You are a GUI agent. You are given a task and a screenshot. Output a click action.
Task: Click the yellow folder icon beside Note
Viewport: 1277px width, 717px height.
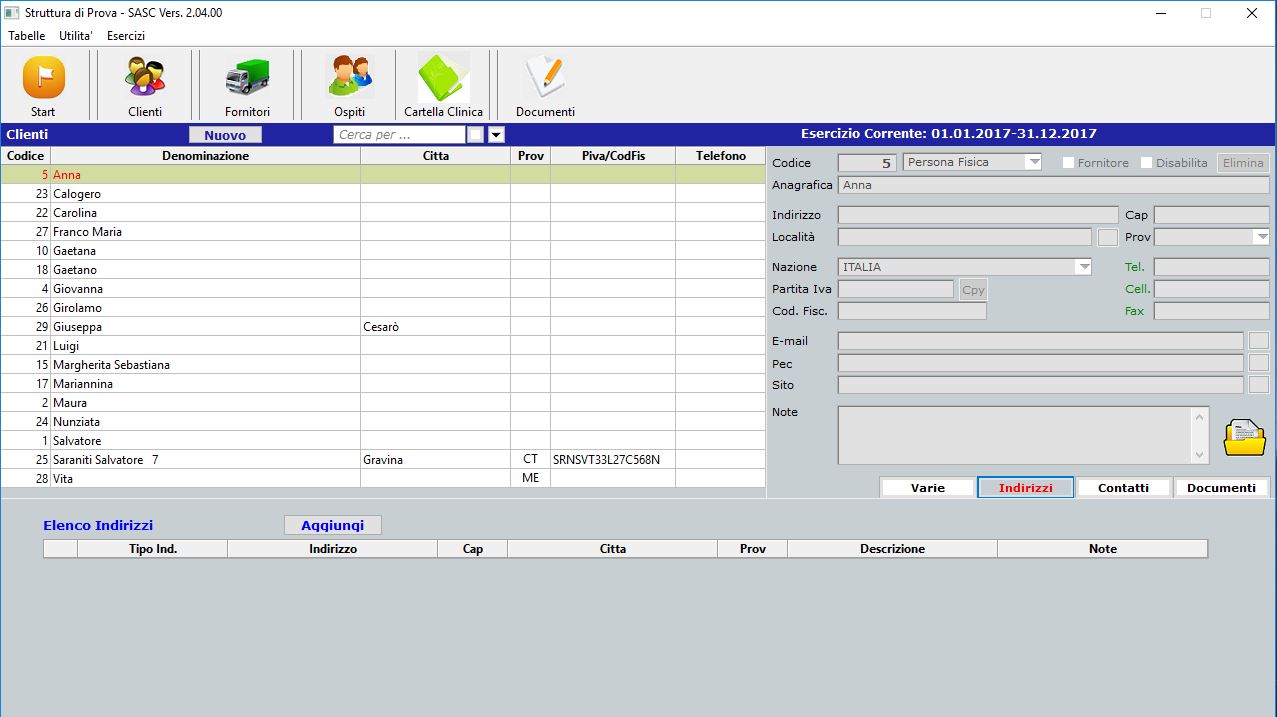pos(1244,436)
